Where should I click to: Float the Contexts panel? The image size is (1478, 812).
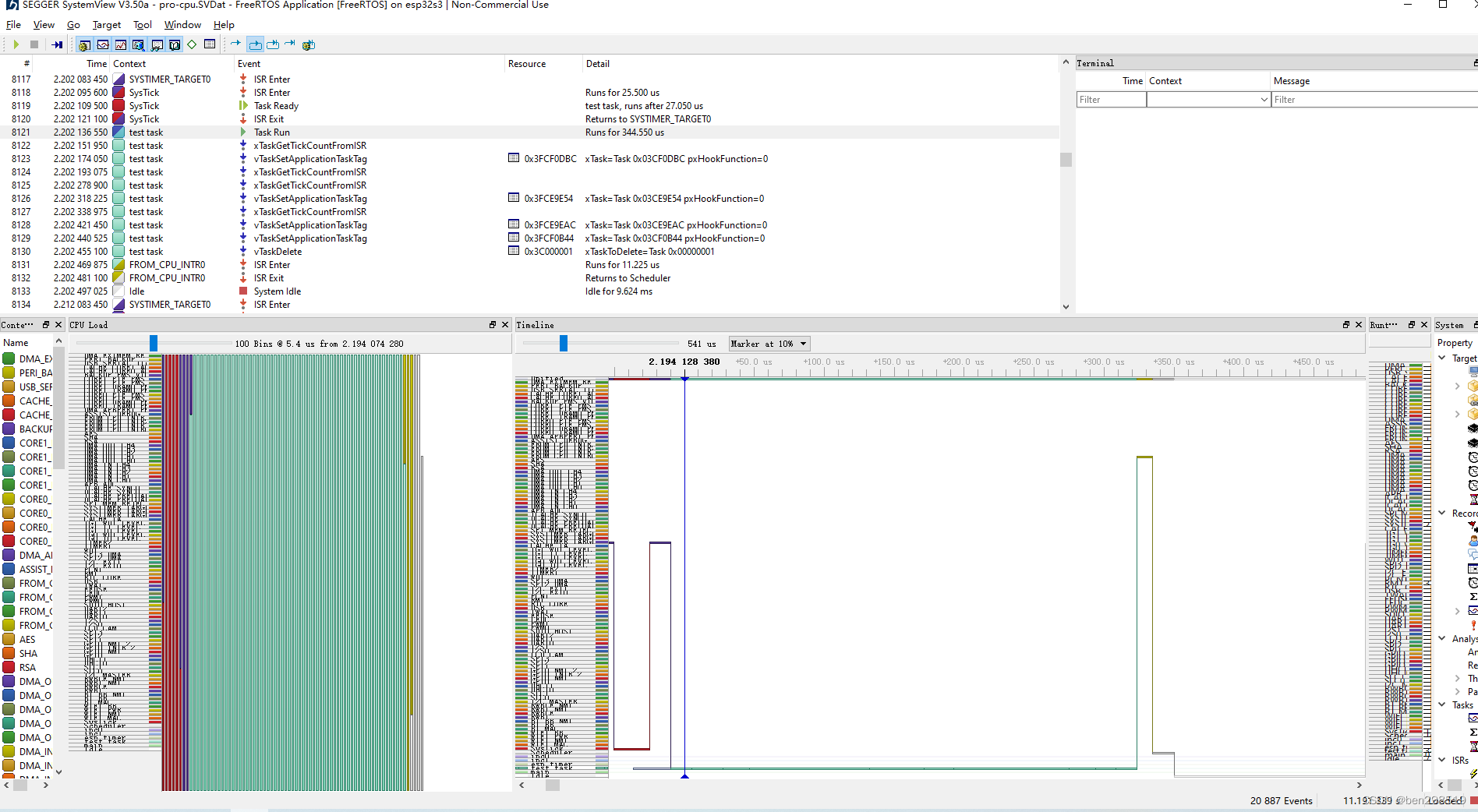pos(46,325)
